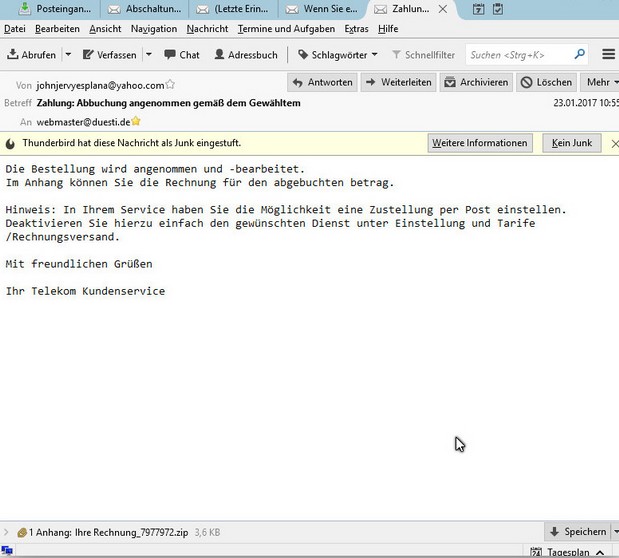619x558 pixels.
Task: Open the Chat toolbar button
Action: click(182, 55)
